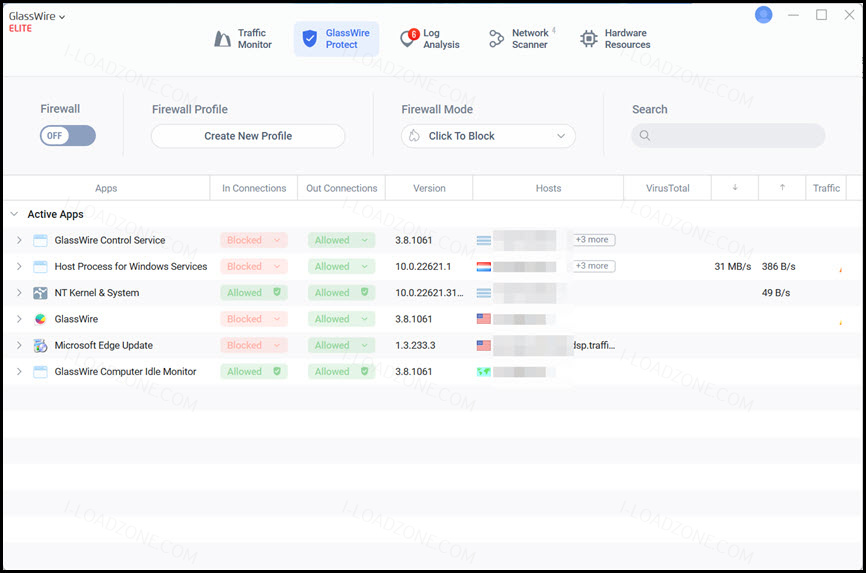Click host icon in GlassWire Control Service row
Viewport: 866px width, 573px height.
484,240
